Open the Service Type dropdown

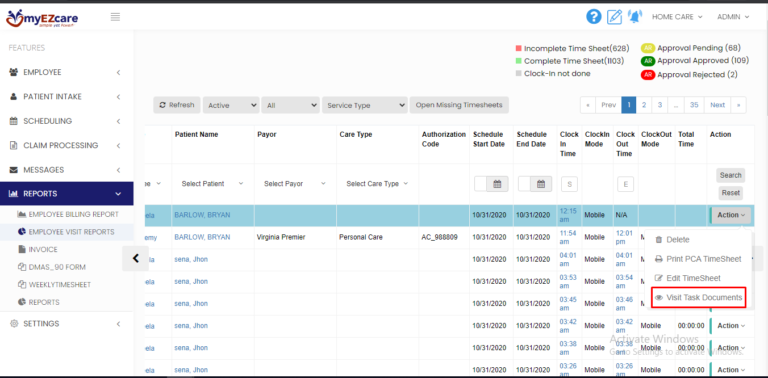pyautogui.click(x=365, y=105)
